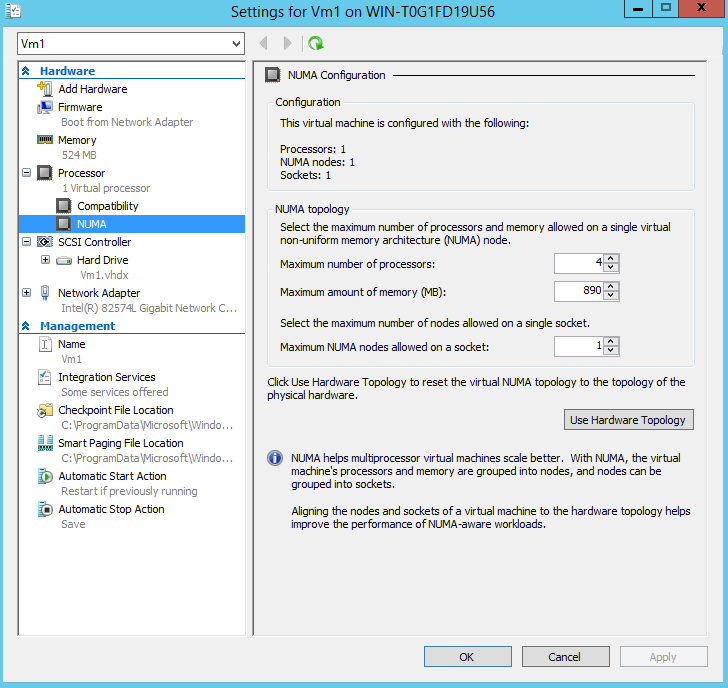This screenshot has height=688, width=728.
Task: Select the Compatibility tree item
Action: tap(108, 206)
